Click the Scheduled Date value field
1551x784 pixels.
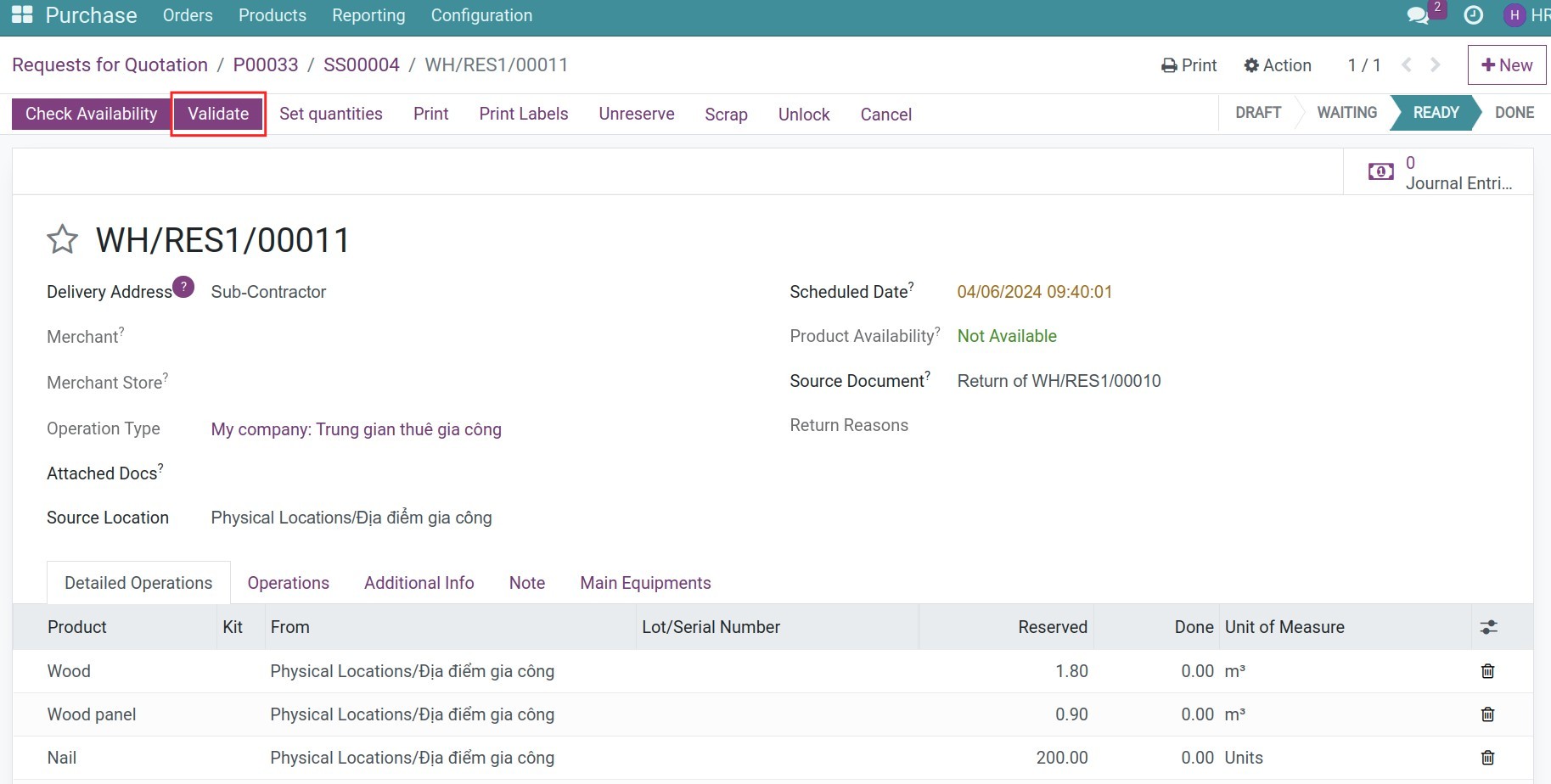pyautogui.click(x=1035, y=292)
